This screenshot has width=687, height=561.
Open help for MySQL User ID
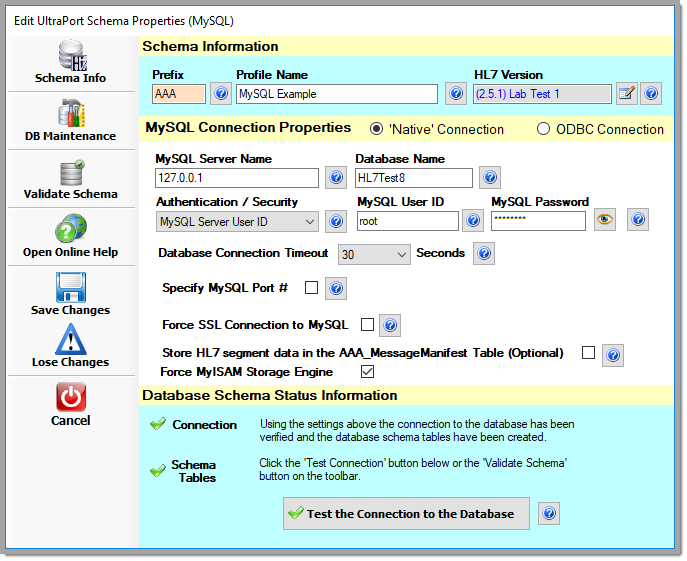pyautogui.click(x=473, y=220)
